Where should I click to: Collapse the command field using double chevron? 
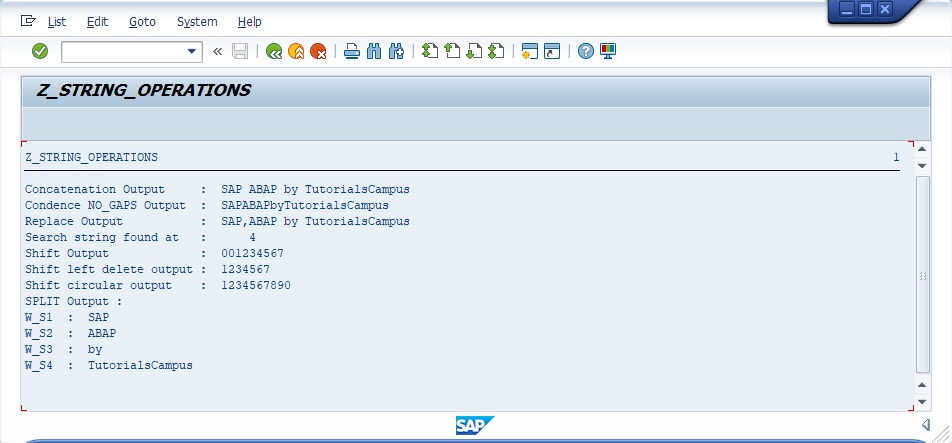pyautogui.click(x=217, y=52)
